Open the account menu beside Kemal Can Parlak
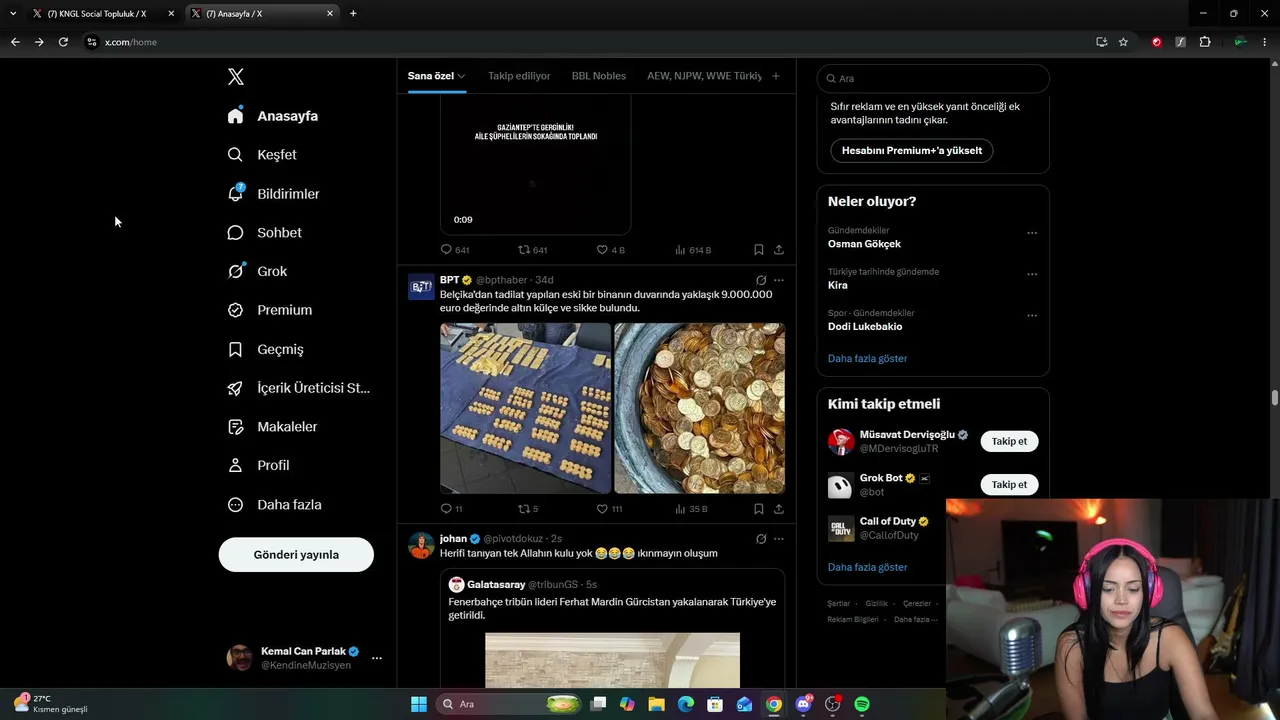This screenshot has height=720, width=1280. pos(377,658)
